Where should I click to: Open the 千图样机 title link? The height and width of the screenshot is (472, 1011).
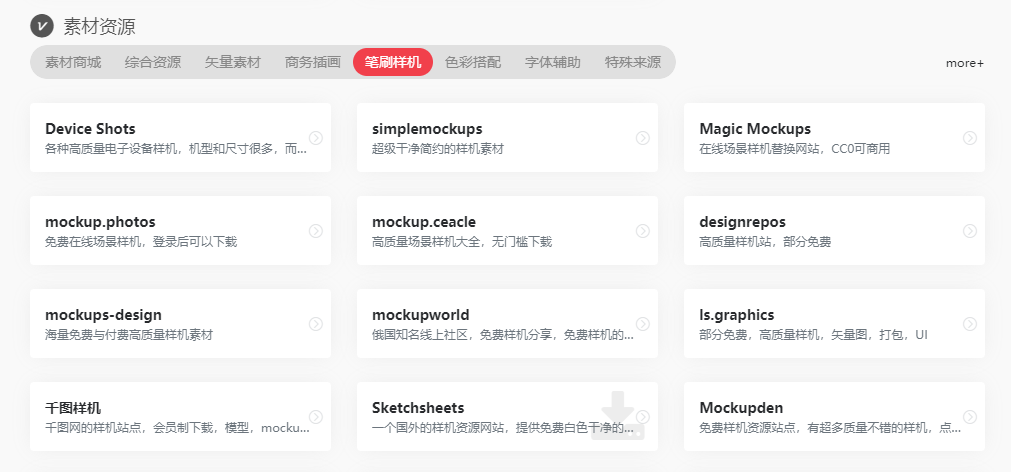coord(73,408)
